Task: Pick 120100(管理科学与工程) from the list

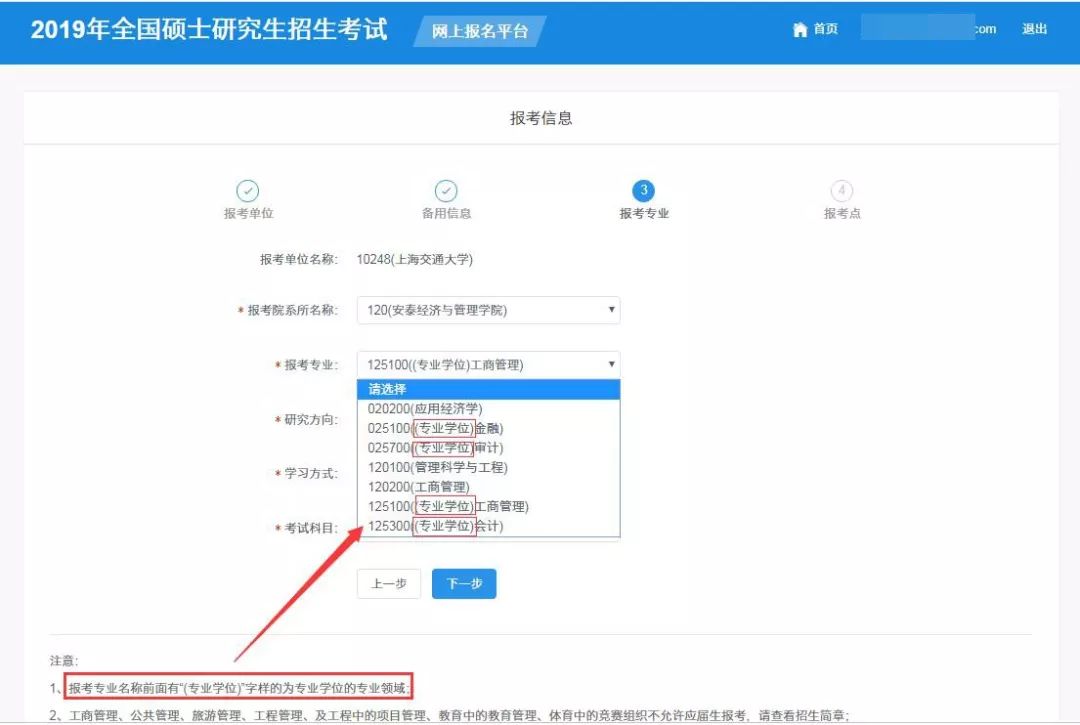Action: [x=437, y=467]
